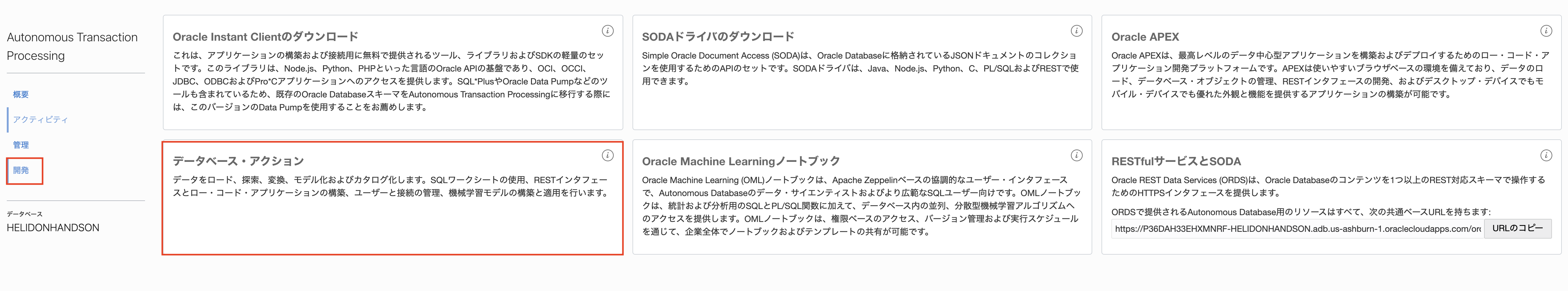
Task: Click info icon on SODAドライバ download card
Action: point(1076,31)
